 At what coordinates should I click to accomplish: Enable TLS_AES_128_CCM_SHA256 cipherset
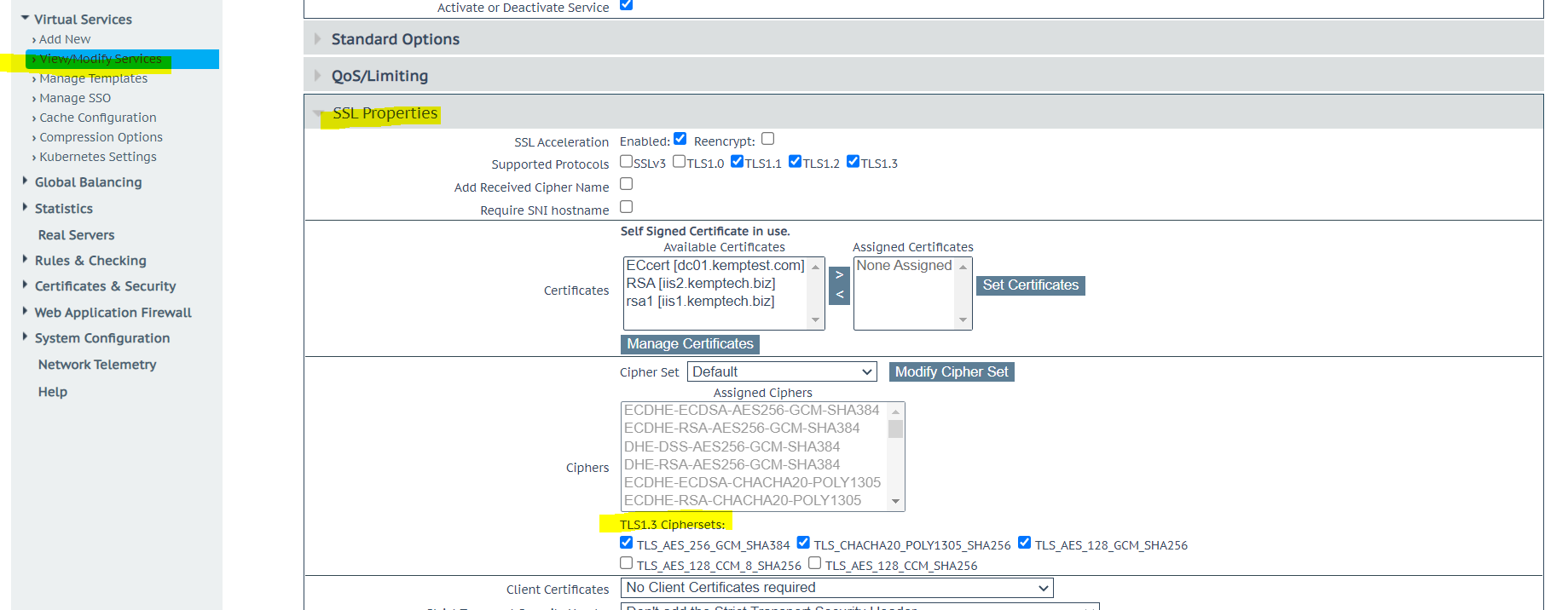(x=814, y=563)
